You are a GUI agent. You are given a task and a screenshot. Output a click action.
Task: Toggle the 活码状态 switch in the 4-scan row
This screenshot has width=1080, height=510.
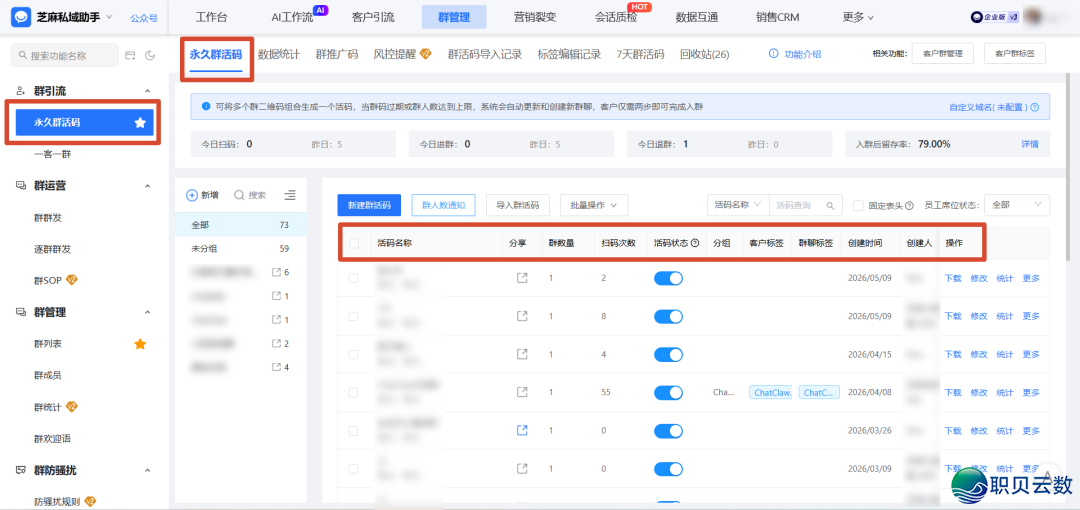(668, 354)
